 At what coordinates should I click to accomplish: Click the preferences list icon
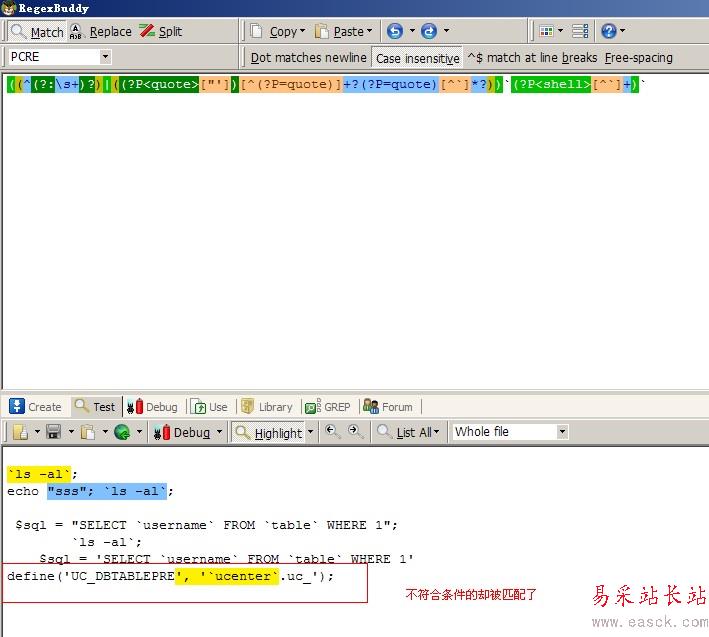[x=580, y=31]
